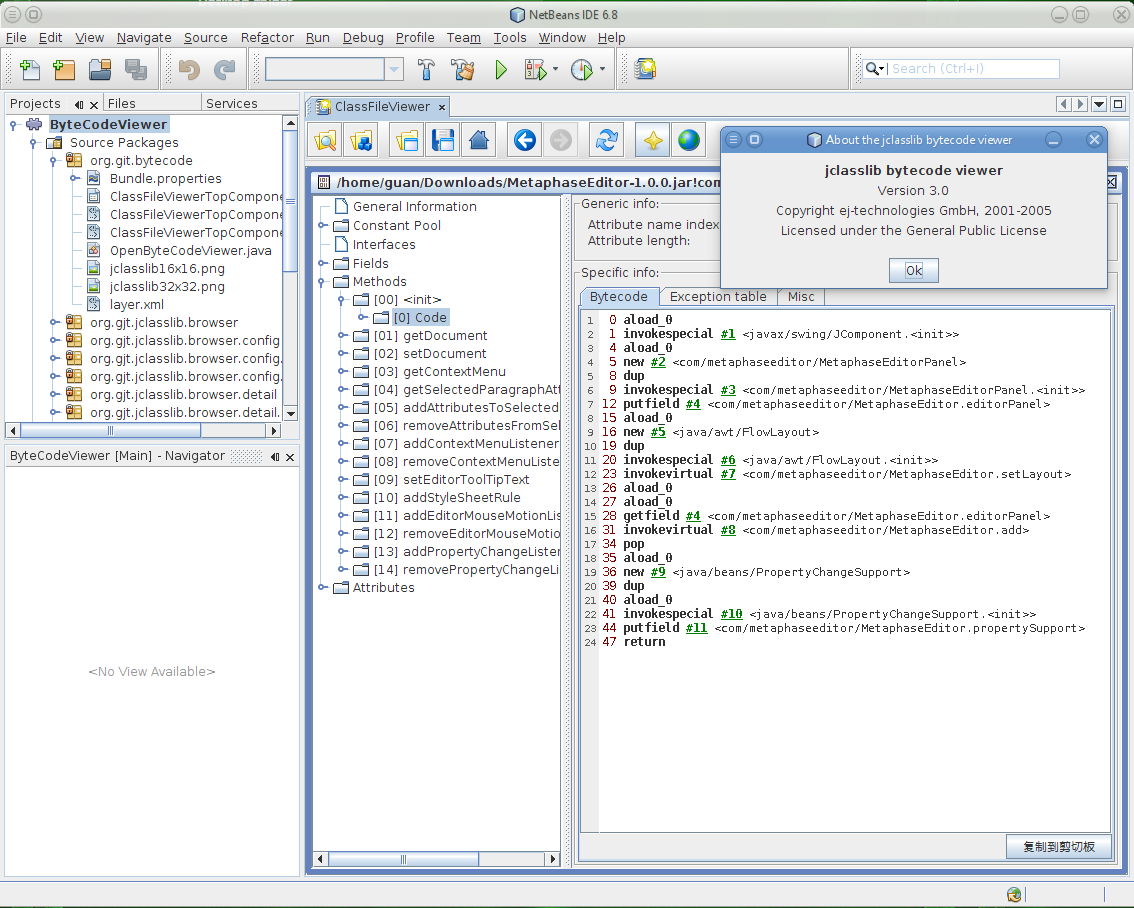1134x908 pixels.
Task: Collapse the Source Packages node
Action: coord(33,142)
